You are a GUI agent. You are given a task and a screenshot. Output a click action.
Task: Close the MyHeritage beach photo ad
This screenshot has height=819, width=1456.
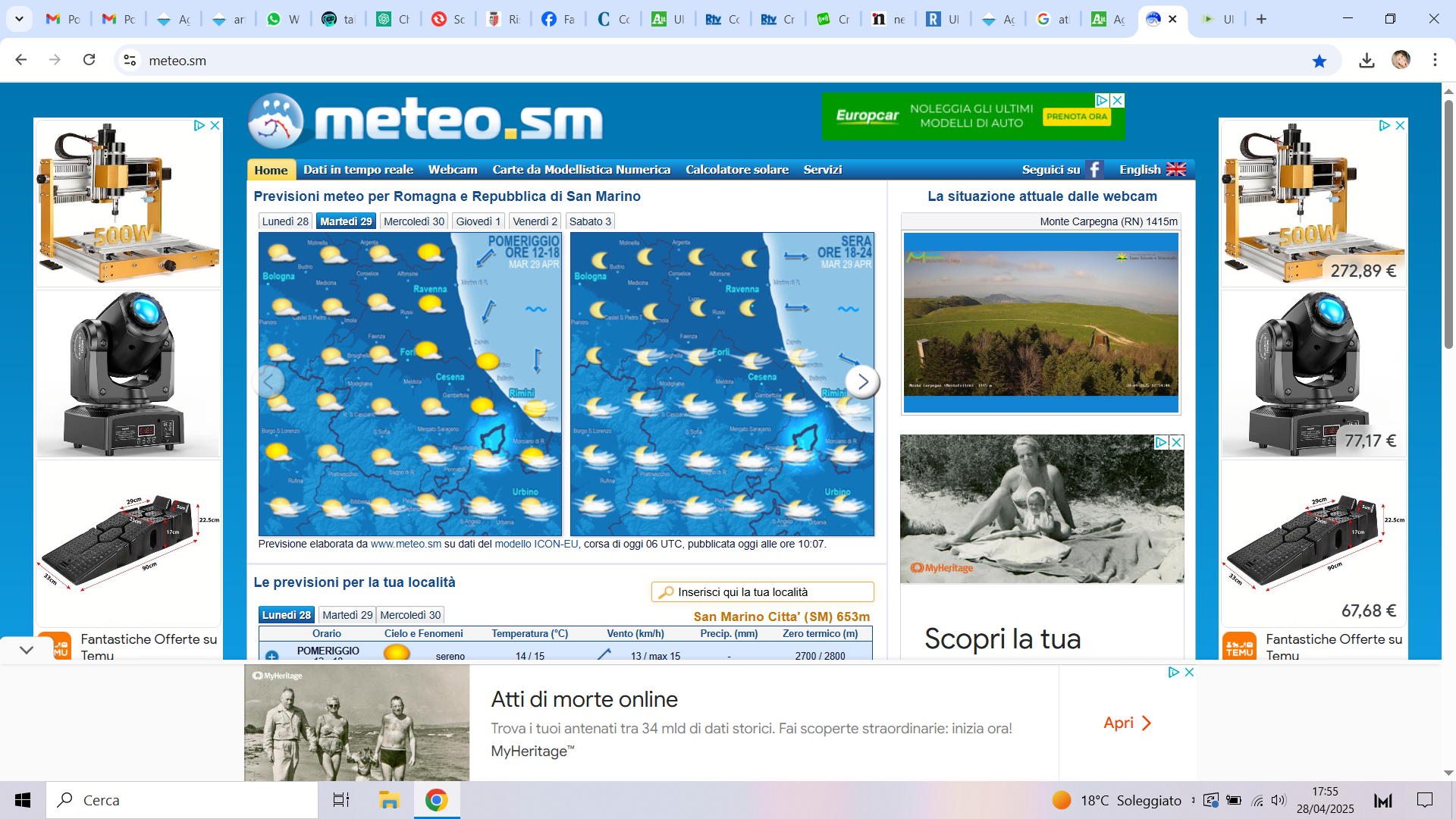pos(1176,442)
